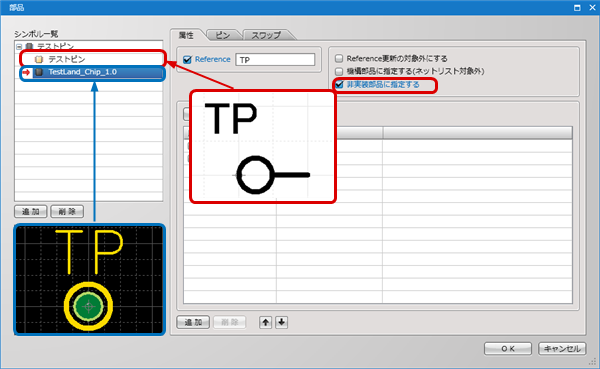Image resolution: width=600 pixels, height=369 pixels.
Task: Move attribute up with the up arrow
Action: coord(266,322)
